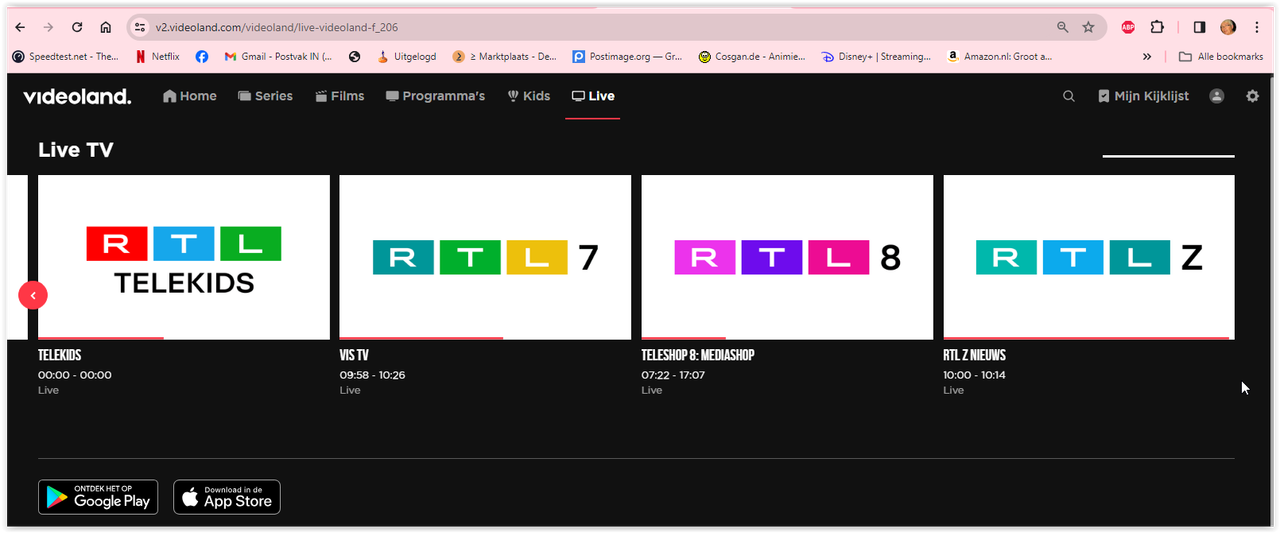
Task: Click the carousel scroll indicator bar
Action: click(1168, 156)
